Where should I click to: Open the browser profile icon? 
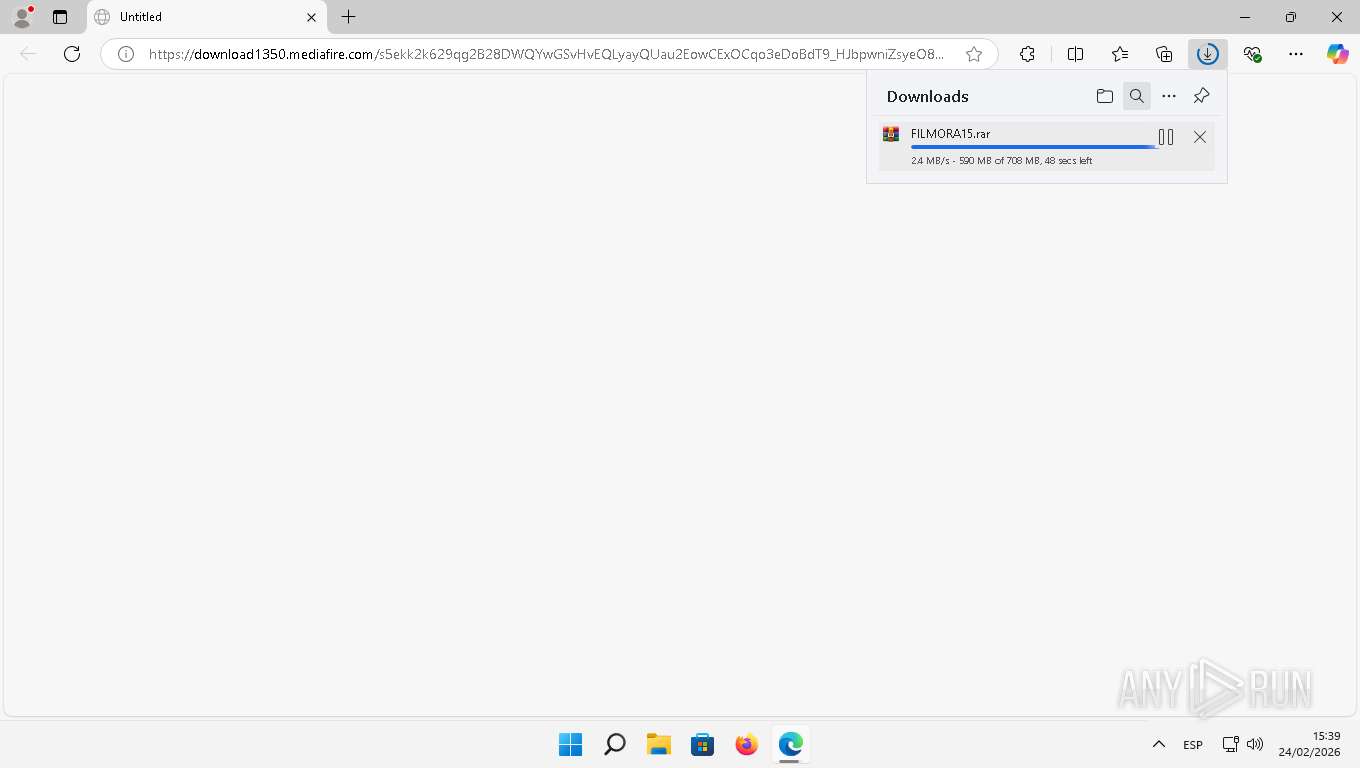coord(22,17)
